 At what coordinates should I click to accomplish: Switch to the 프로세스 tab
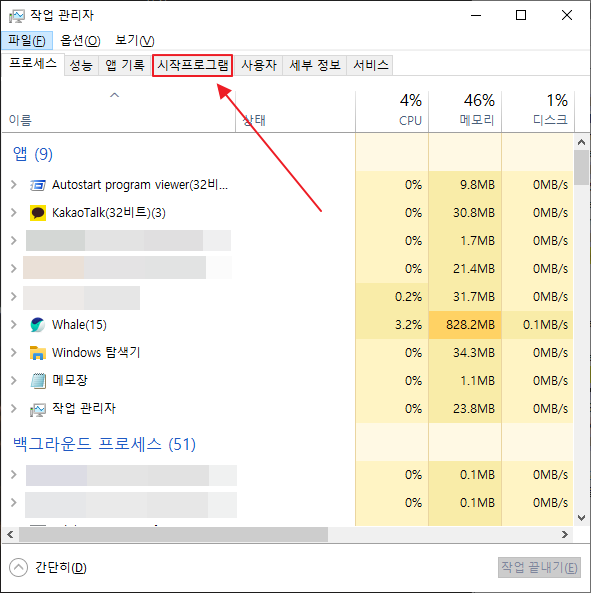(x=33, y=64)
